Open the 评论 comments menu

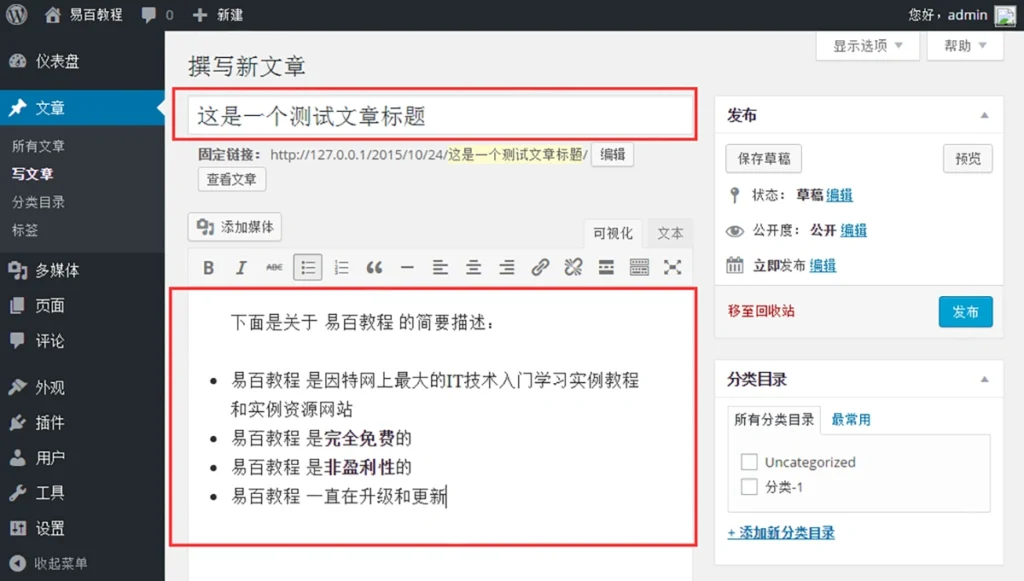[x=82, y=341]
